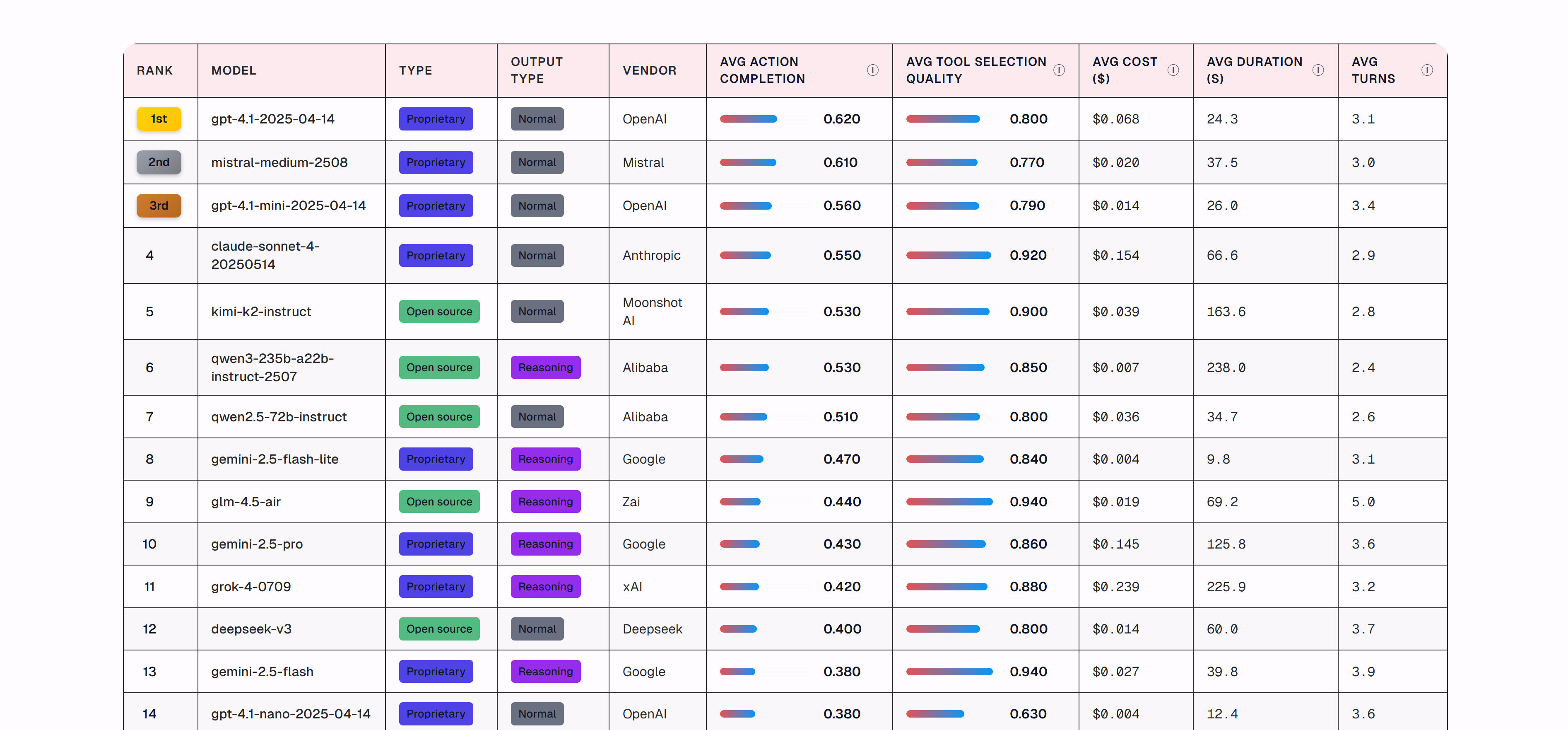Sort by the Rank column header
Screen dimensions: 1568x730
154,70
